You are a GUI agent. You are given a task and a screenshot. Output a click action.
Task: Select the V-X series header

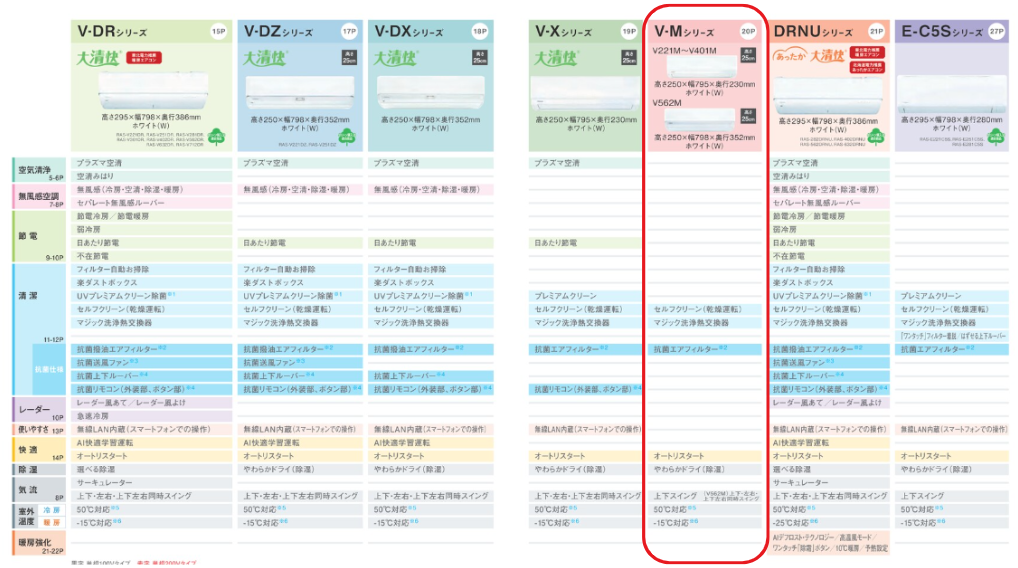coord(585,31)
